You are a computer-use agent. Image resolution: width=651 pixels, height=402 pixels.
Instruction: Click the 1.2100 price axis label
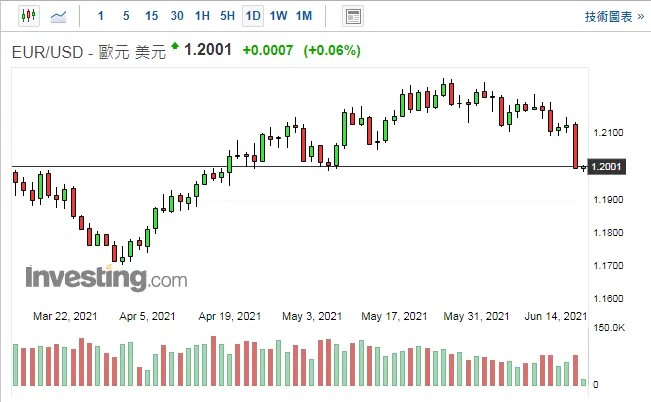pyautogui.click(x=608, y=133)
